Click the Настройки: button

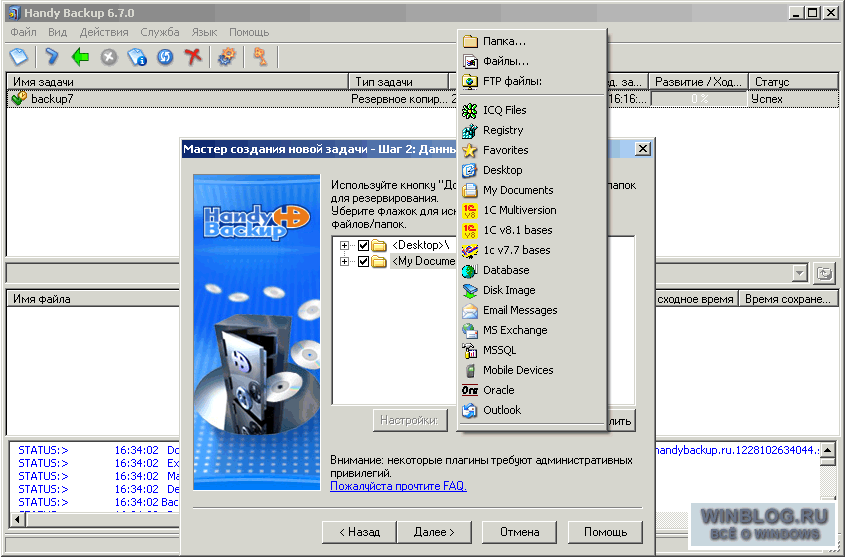[410, 420]
